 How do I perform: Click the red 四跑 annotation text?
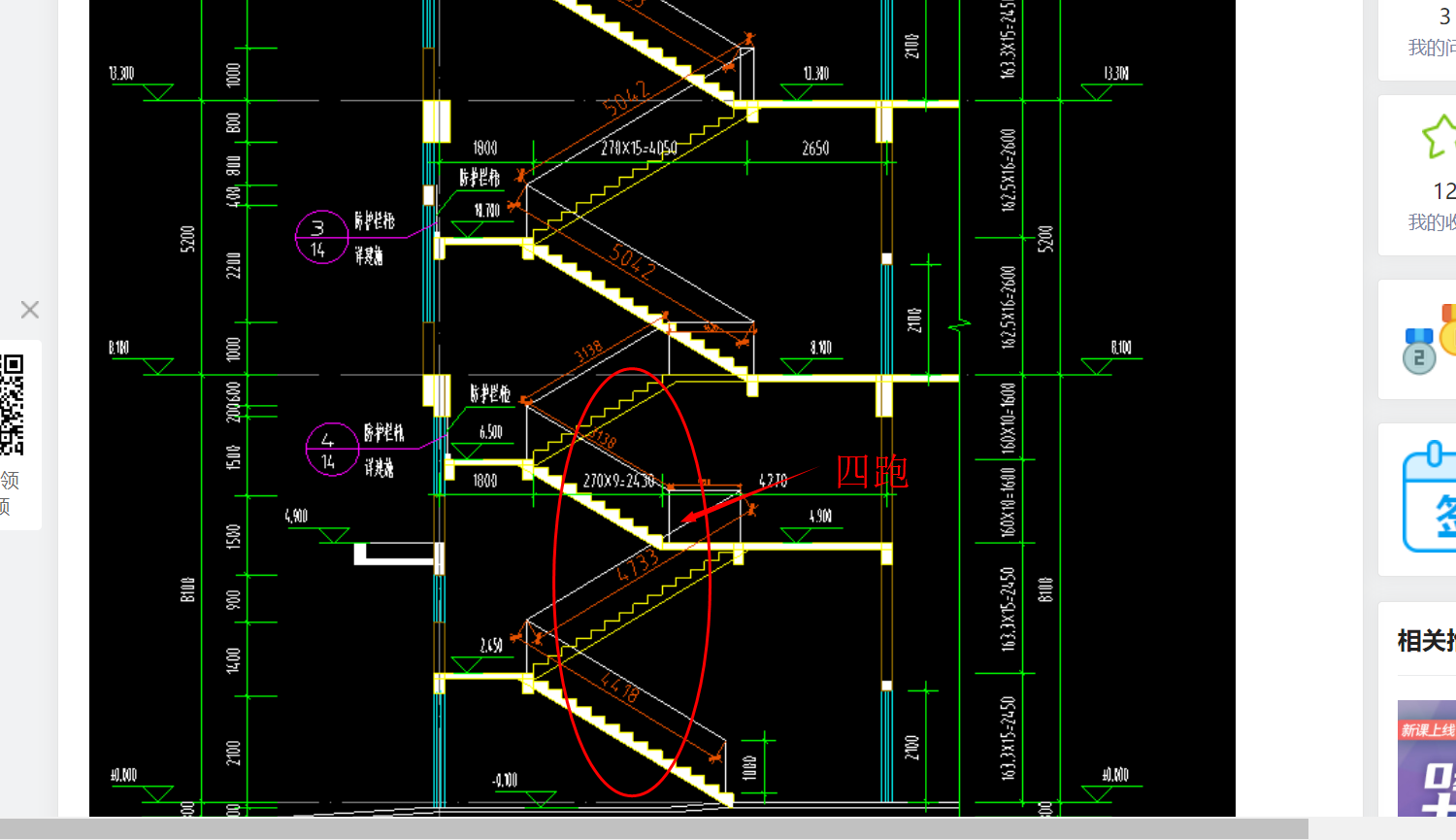point(872,472)
